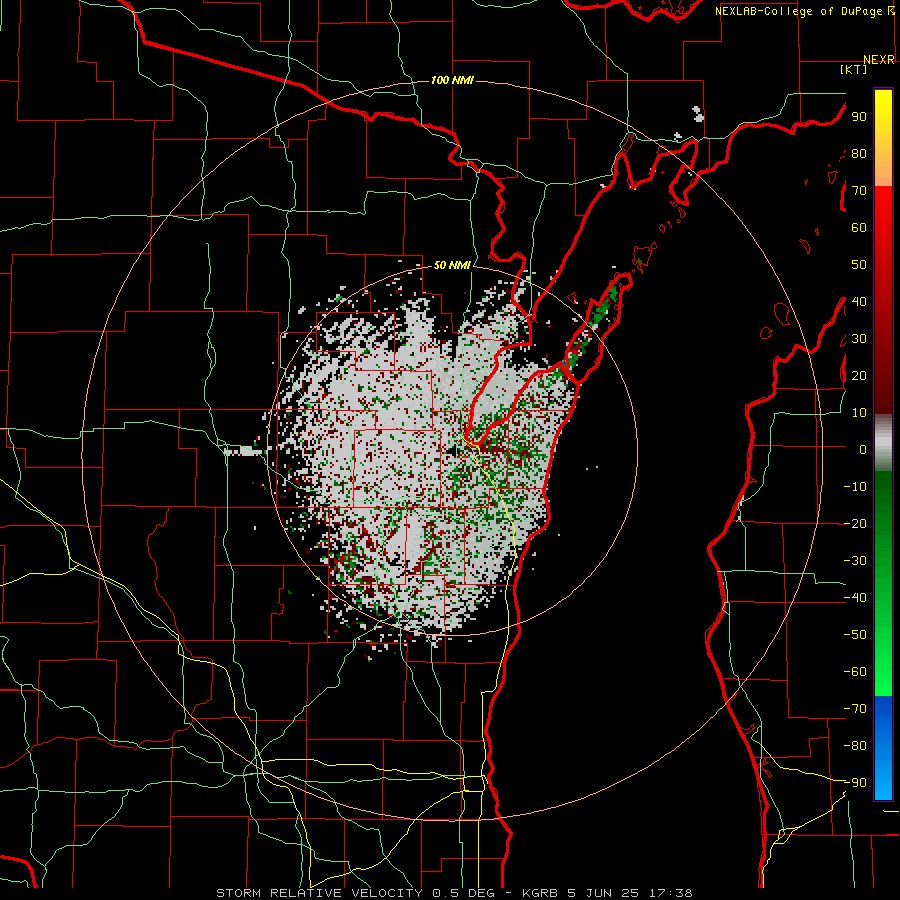Click the -30 value on the velocity scale
This screenshot has width=900, height=900.
tap(855, 561)
